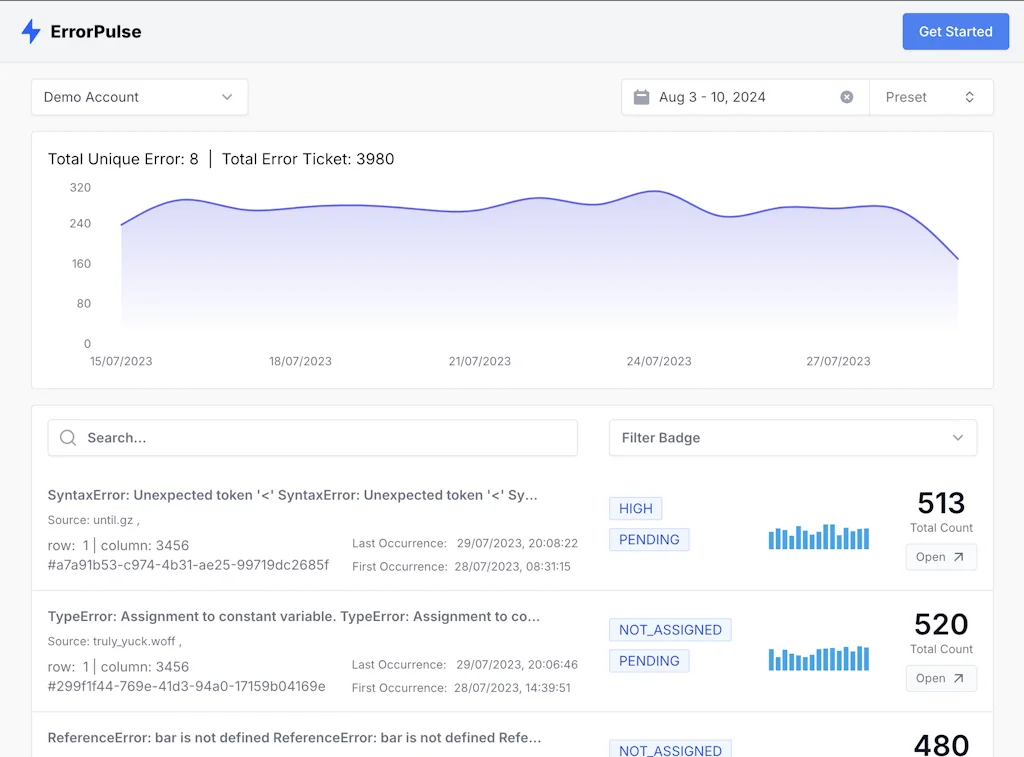1024x757 pixels.
Task: Clear the date range using the x icon
Action: 846,97
